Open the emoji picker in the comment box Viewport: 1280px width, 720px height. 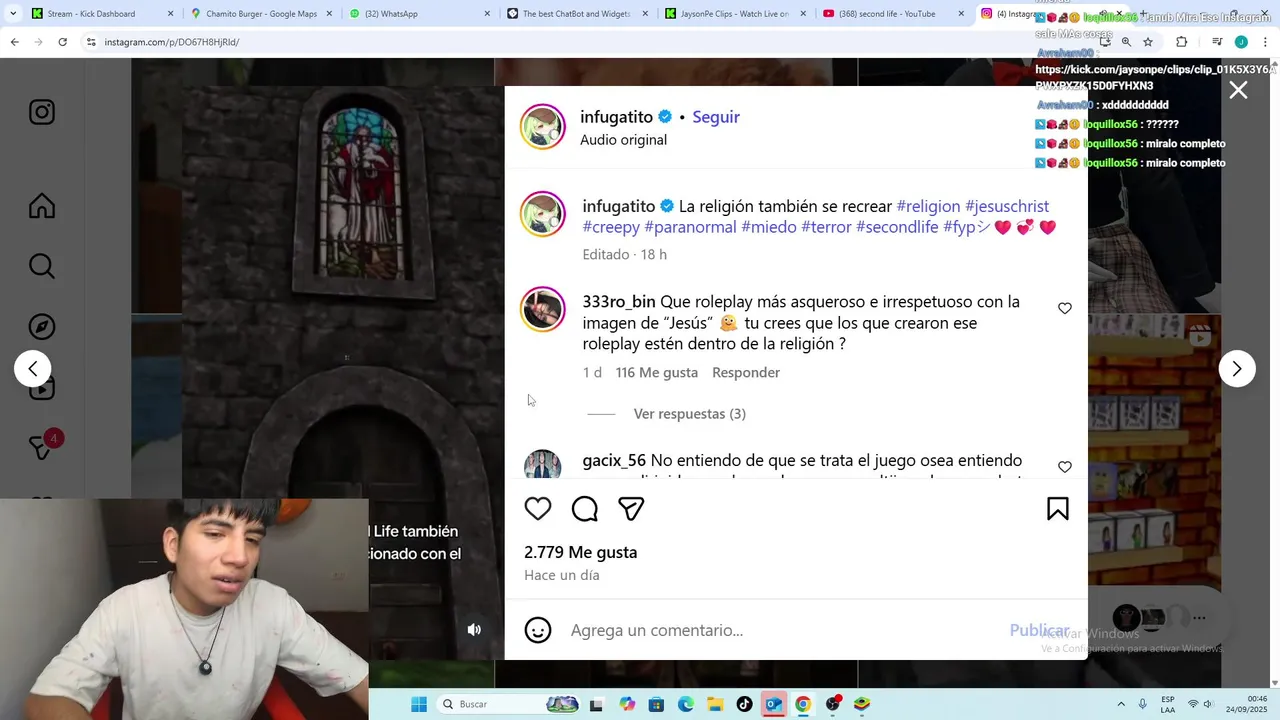[x=538, y=630]
